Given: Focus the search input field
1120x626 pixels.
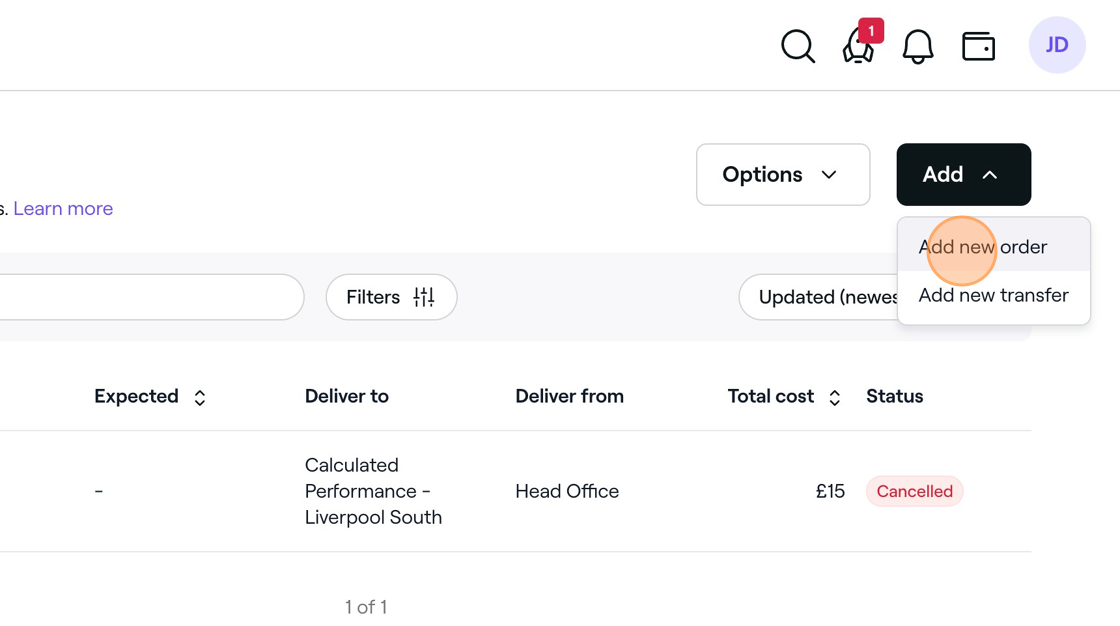Looking at the screenshot, I should (152, 297).
